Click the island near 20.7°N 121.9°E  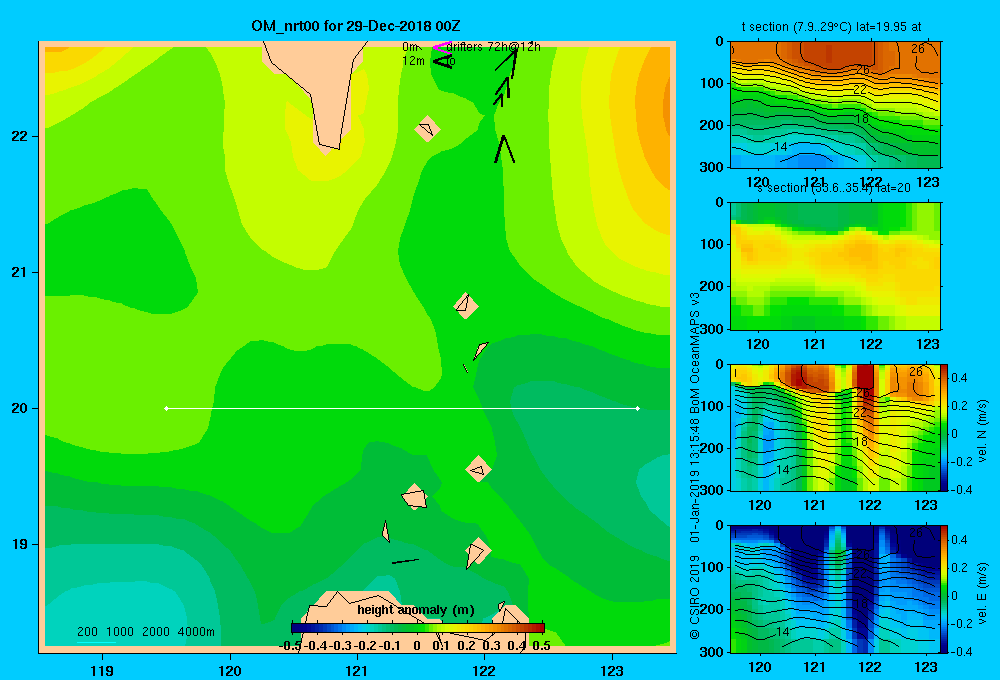click(466, 306)
